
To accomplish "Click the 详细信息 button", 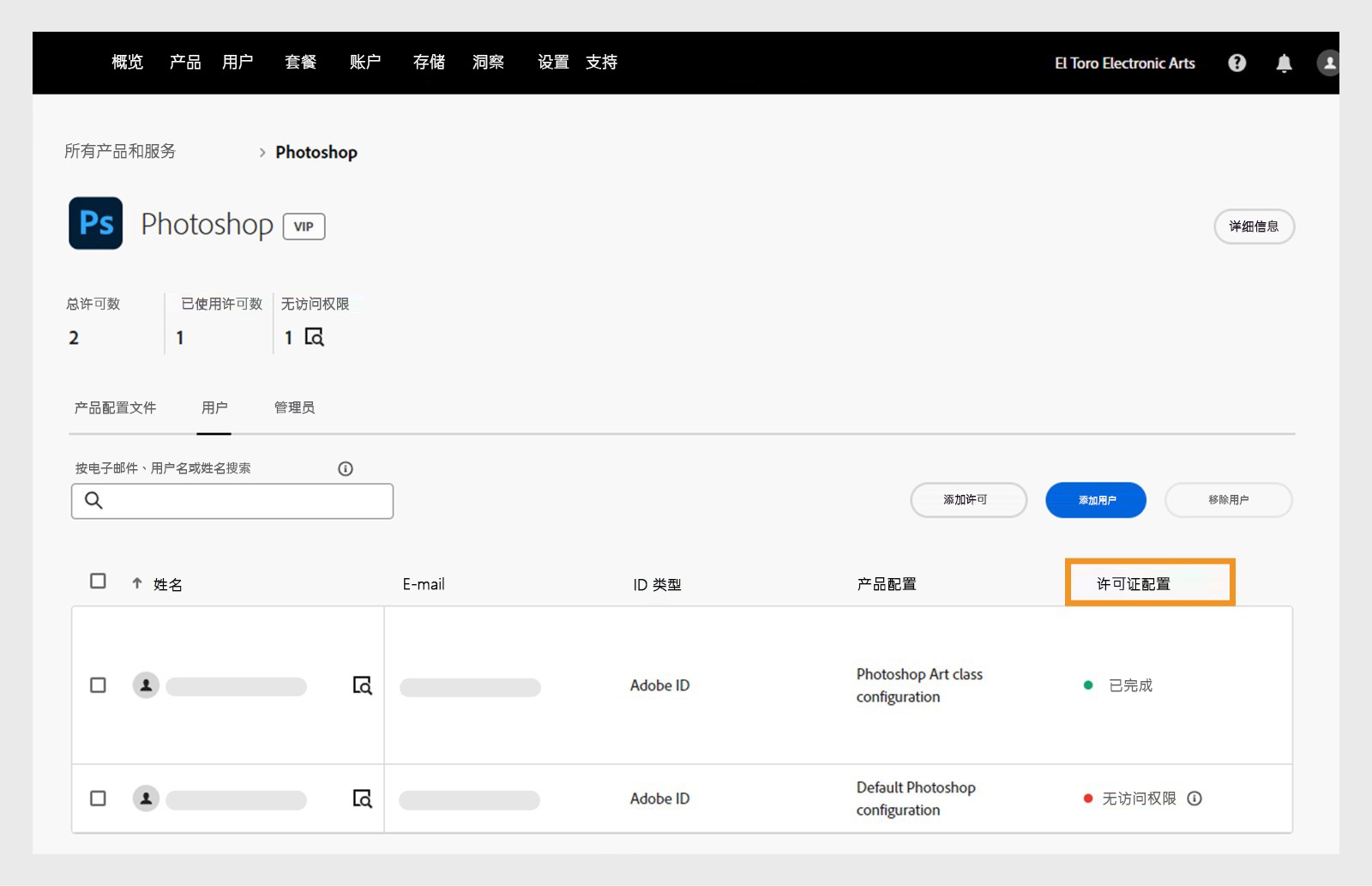I will click(1254, 226).
